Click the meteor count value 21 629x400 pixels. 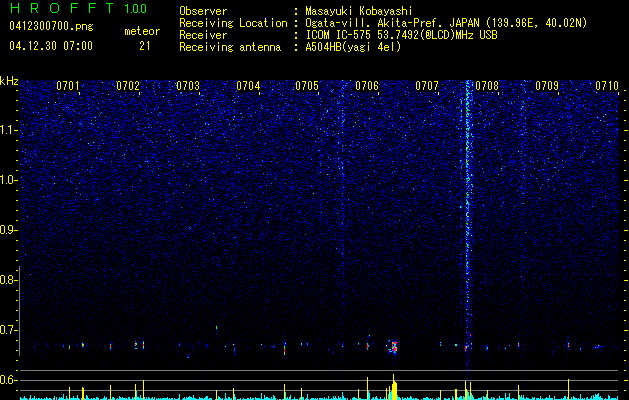coord(145,46)
